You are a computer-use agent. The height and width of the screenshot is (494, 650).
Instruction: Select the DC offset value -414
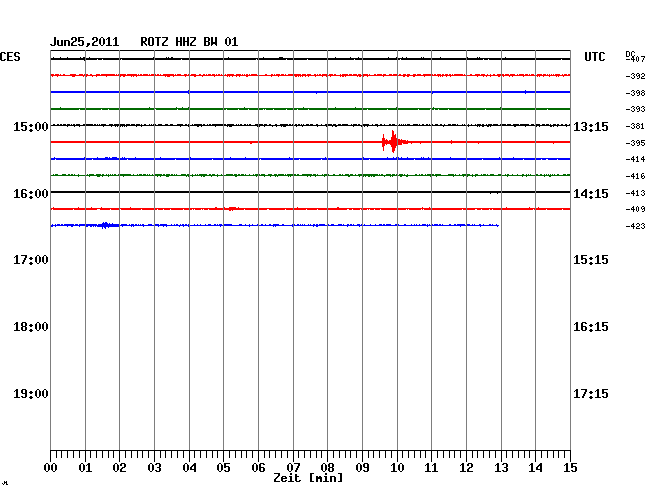point(635,159)
